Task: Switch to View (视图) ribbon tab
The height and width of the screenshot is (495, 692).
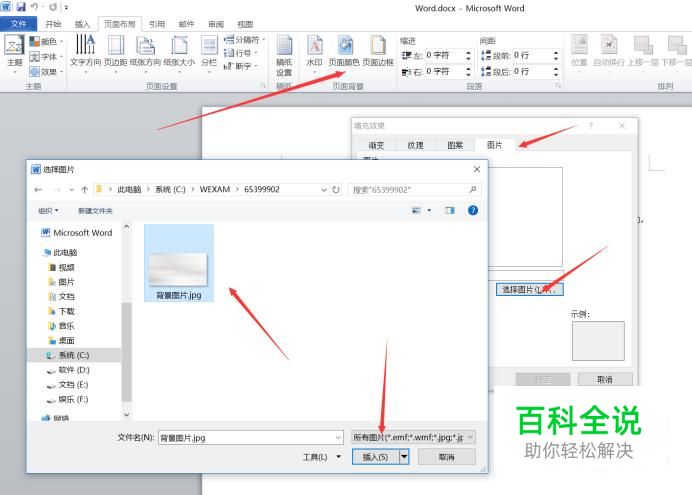Action: click(245, 24)
